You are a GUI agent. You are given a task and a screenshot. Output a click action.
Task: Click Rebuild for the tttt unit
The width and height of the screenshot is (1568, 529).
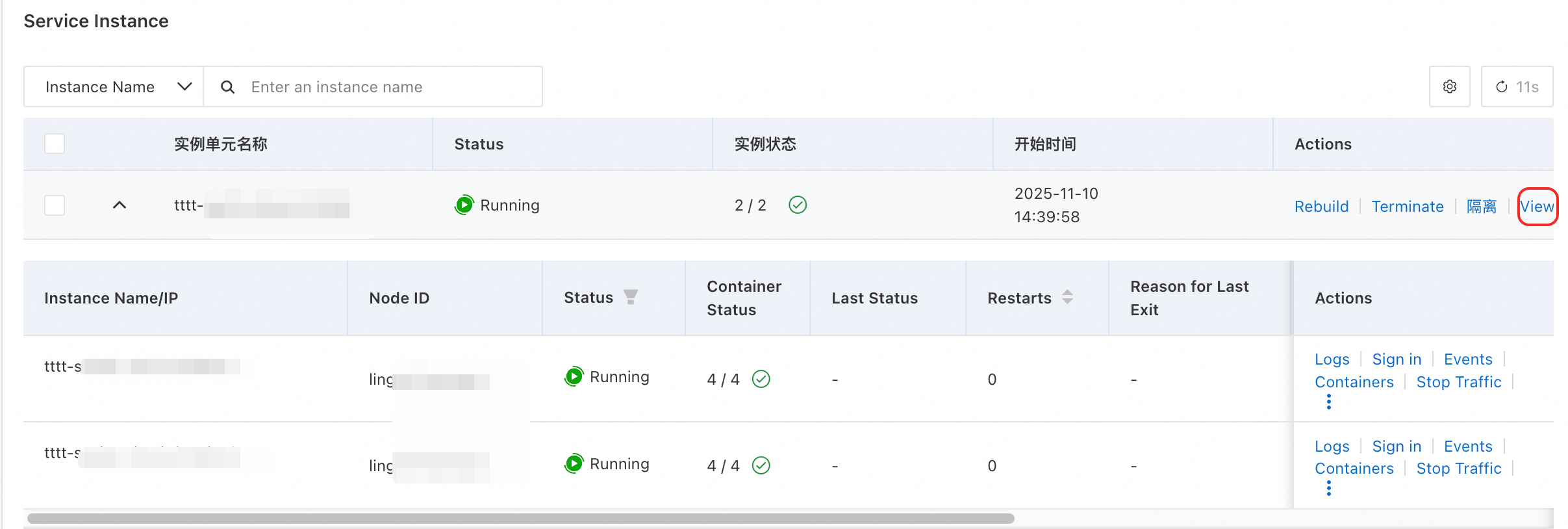click(1321, 207)
